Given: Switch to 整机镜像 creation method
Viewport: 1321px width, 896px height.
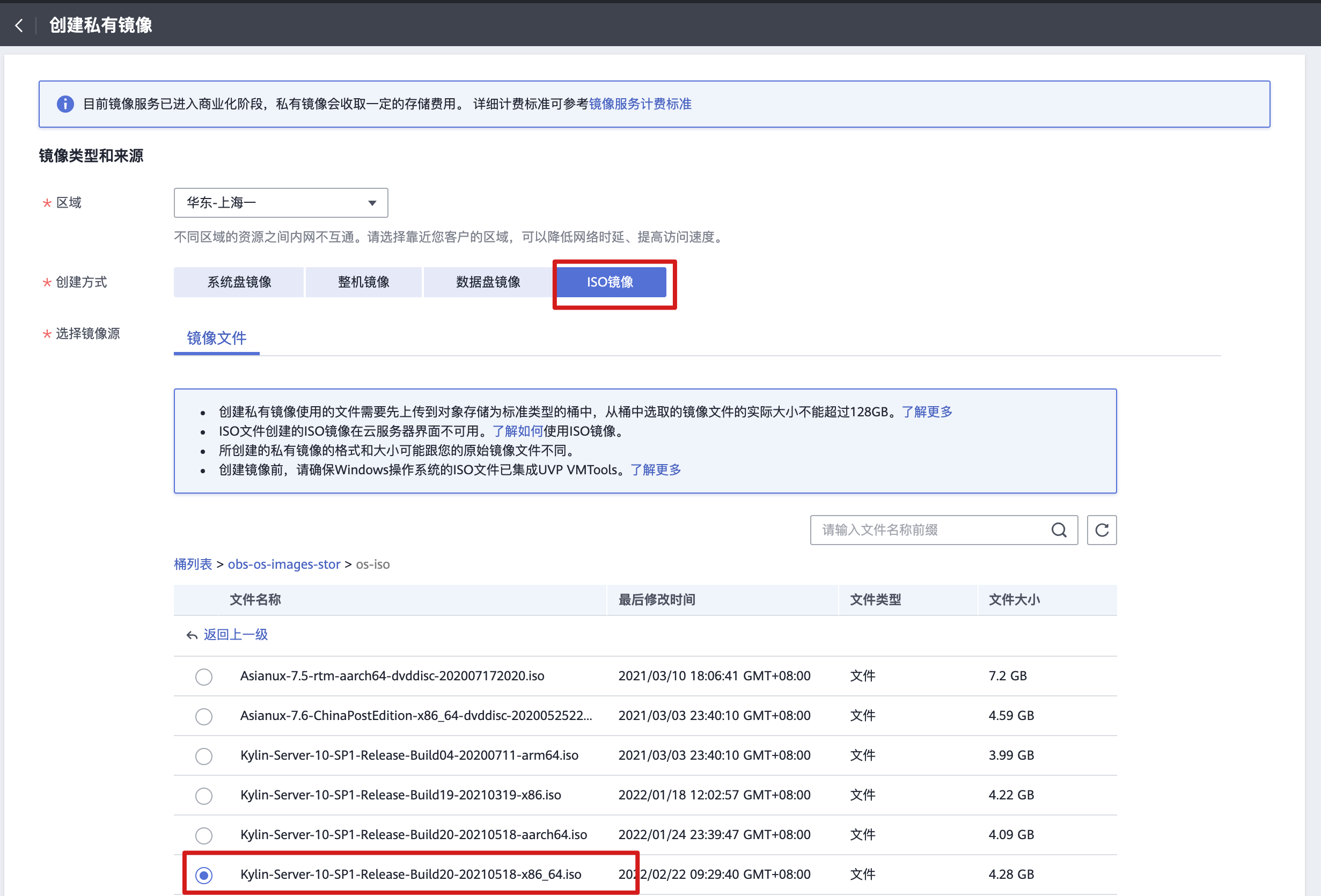Looking at the screenshot, I should click(363, 282).
